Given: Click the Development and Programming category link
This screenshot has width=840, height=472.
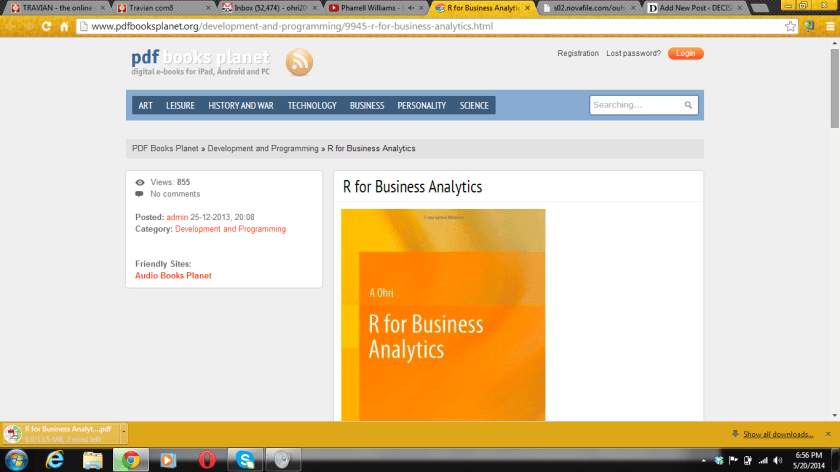Looking at the screenshot, I should click(x=230, y=229).
